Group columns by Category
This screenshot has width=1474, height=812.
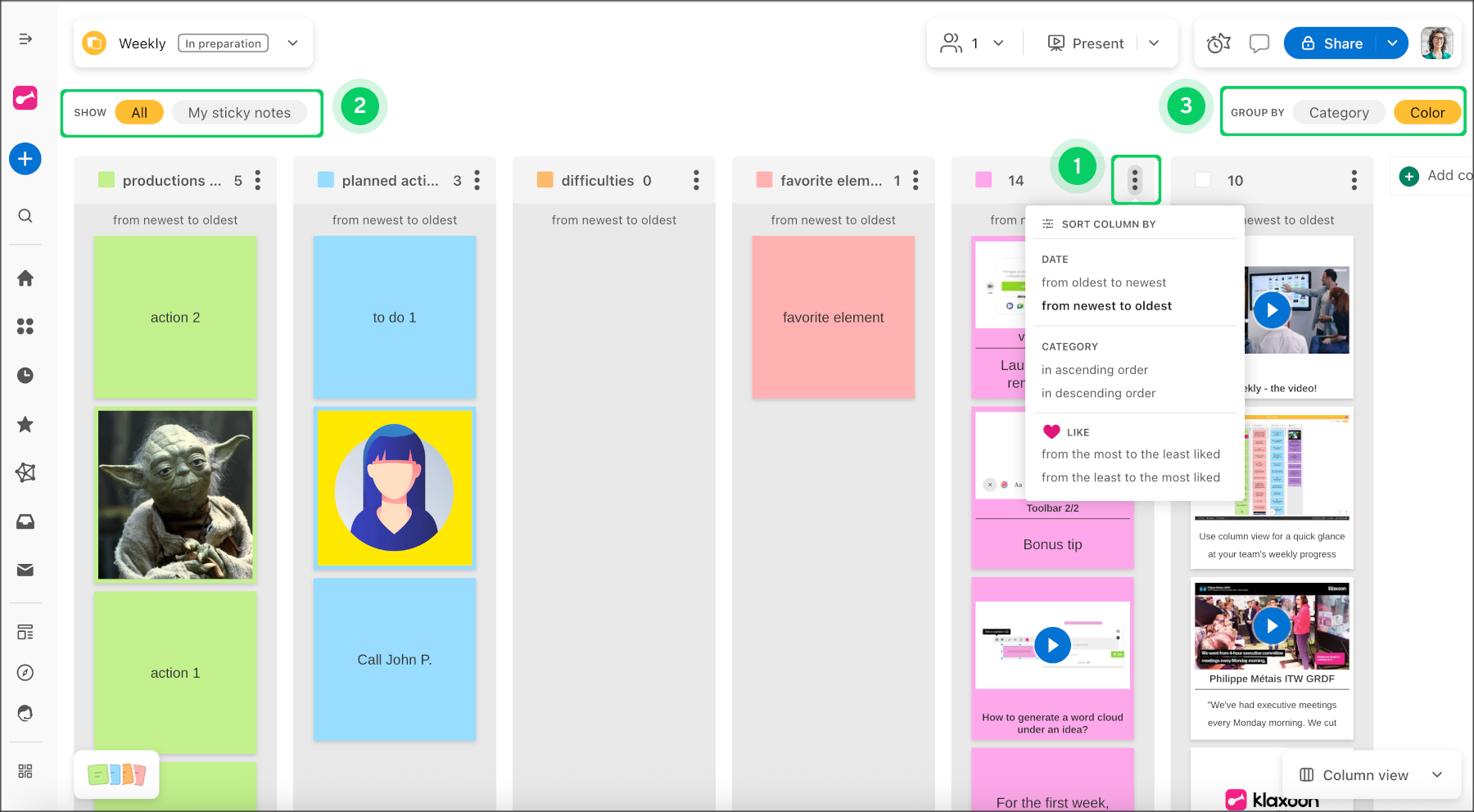(x=1338, y=113)
